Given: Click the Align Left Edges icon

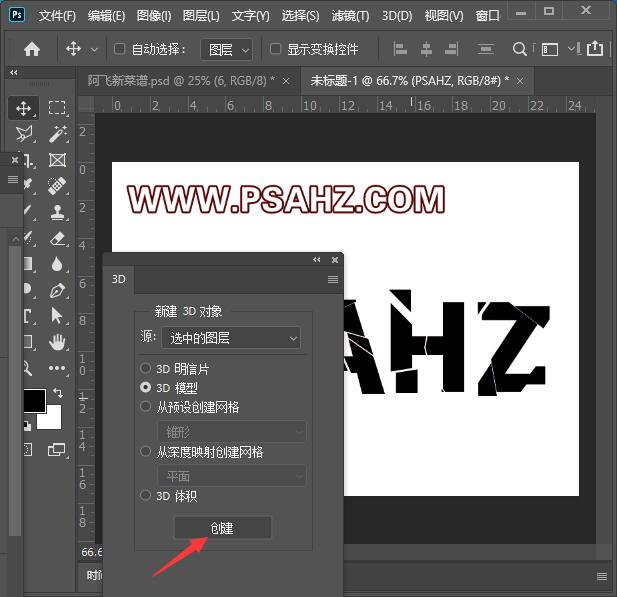Looking at the screenshot, I should pos(400,49).
